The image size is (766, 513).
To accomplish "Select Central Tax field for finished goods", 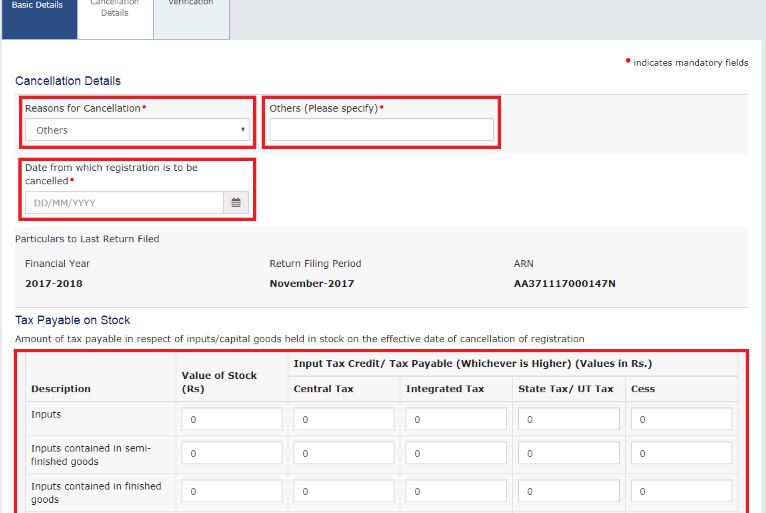I will pyautogui.click(x=343, y=491).
